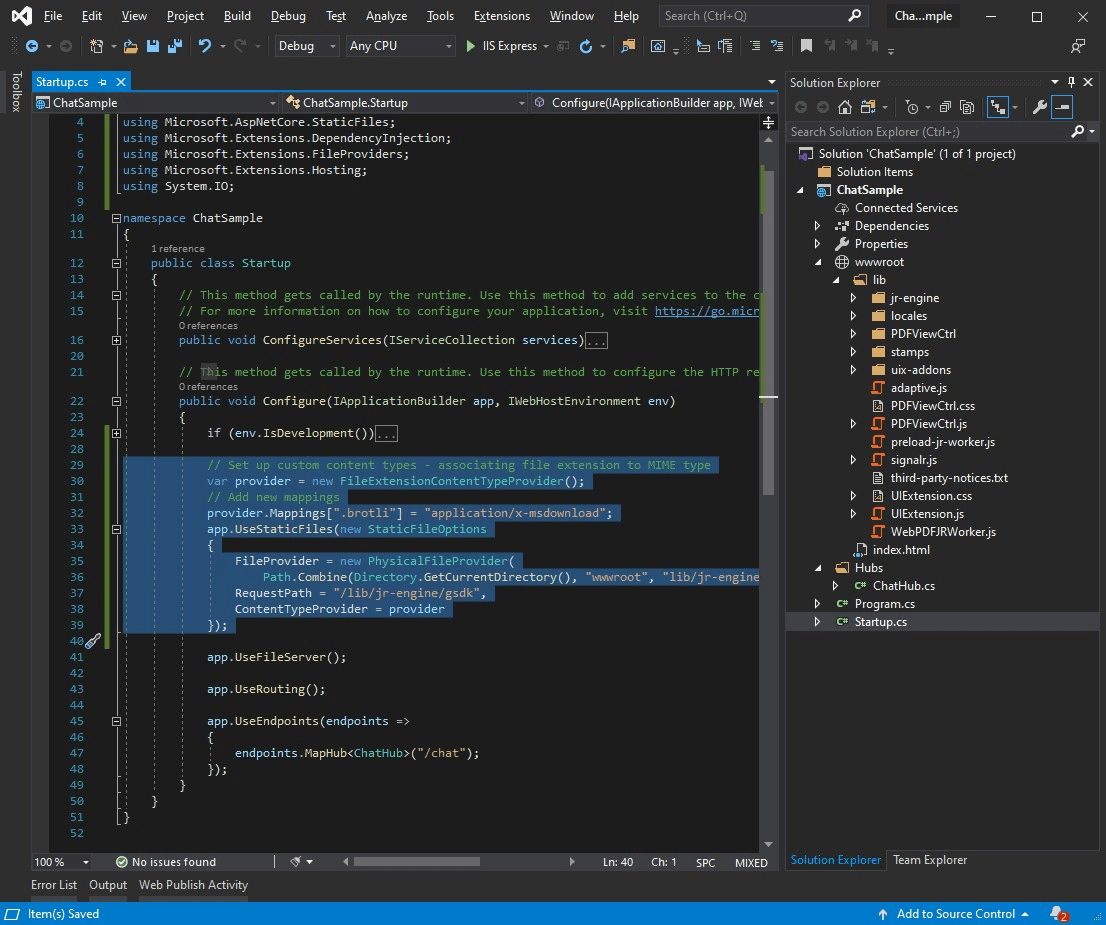Open the ChatSample project navigation dropdown
This screenshot has width=1106, height=925.
(x=157, y=103)
